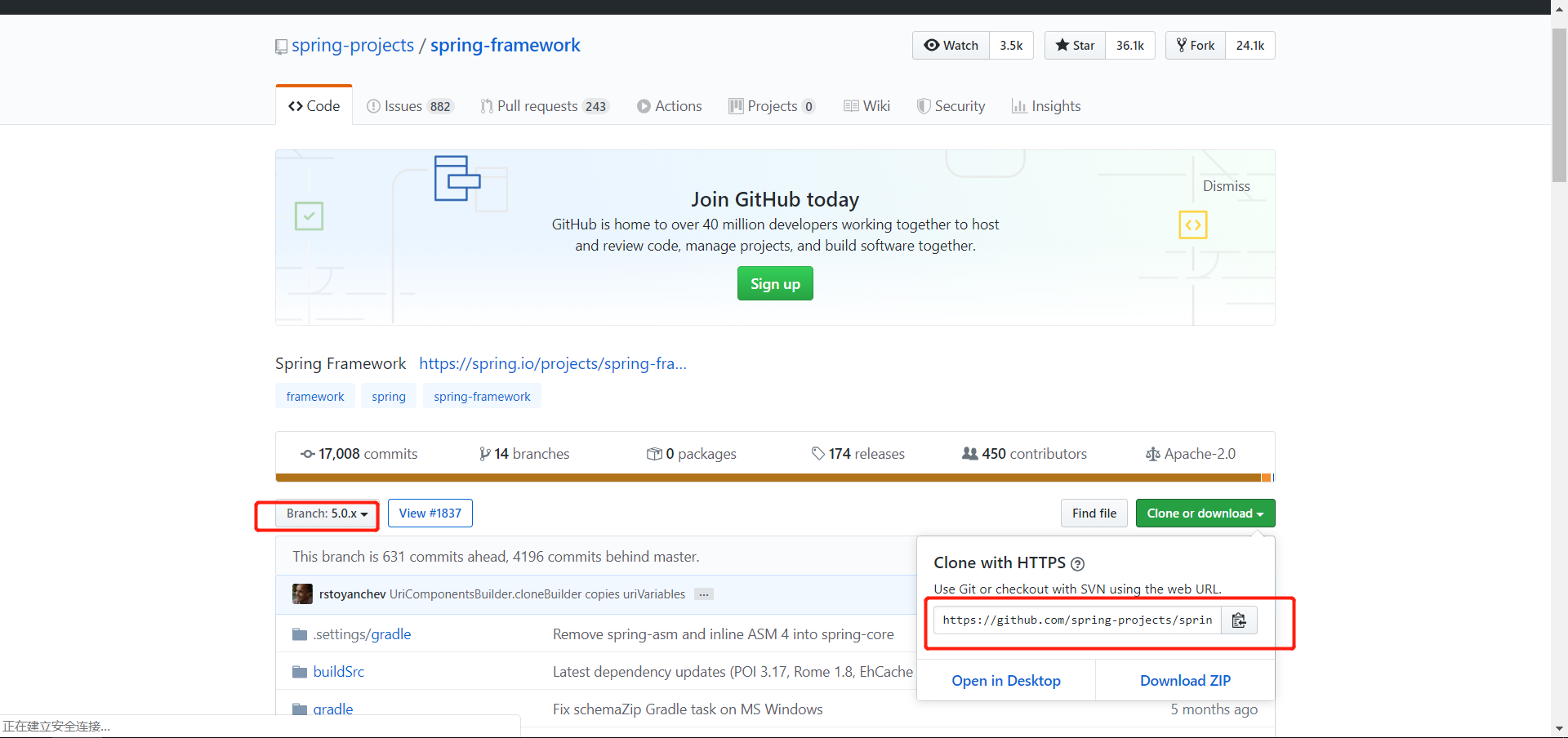Click the folder icon beside buildSrc
This screenshot has width=1568, height=738.
[300, 672]
